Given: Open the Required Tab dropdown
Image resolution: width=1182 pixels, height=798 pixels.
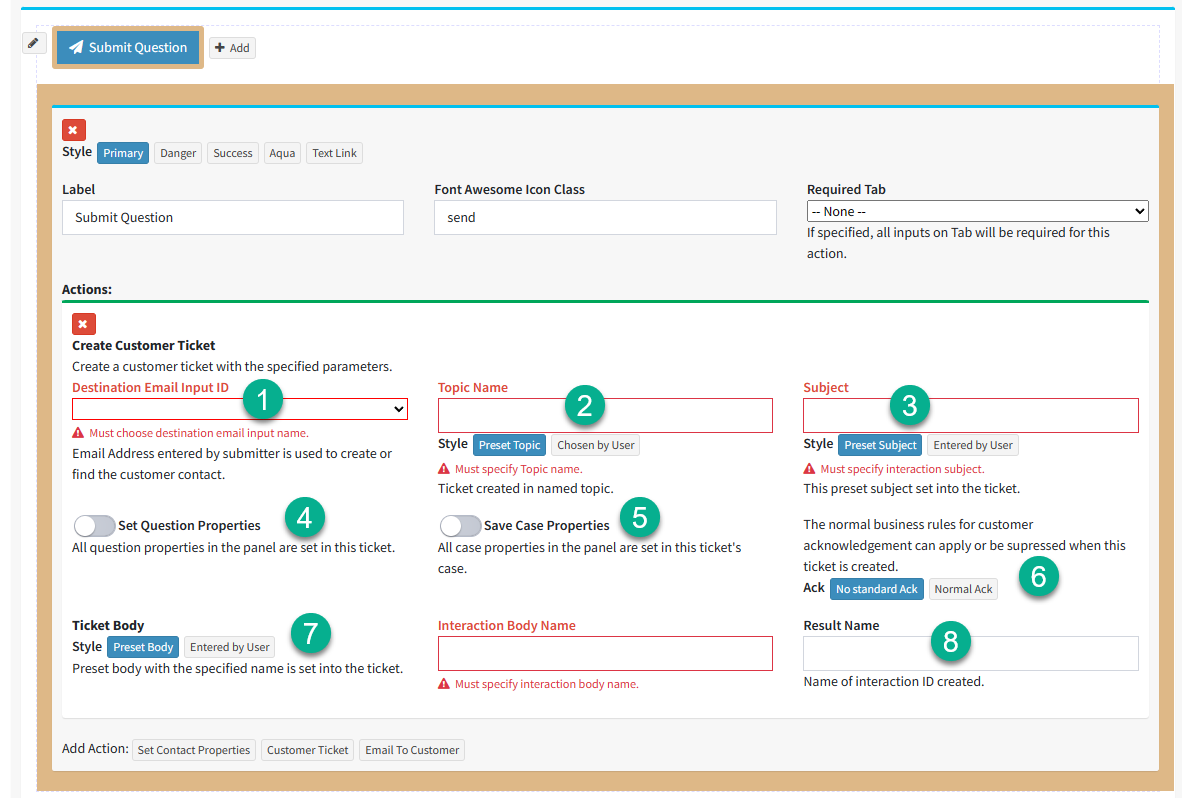Looking at the screenshot, I should click(978, 211).
